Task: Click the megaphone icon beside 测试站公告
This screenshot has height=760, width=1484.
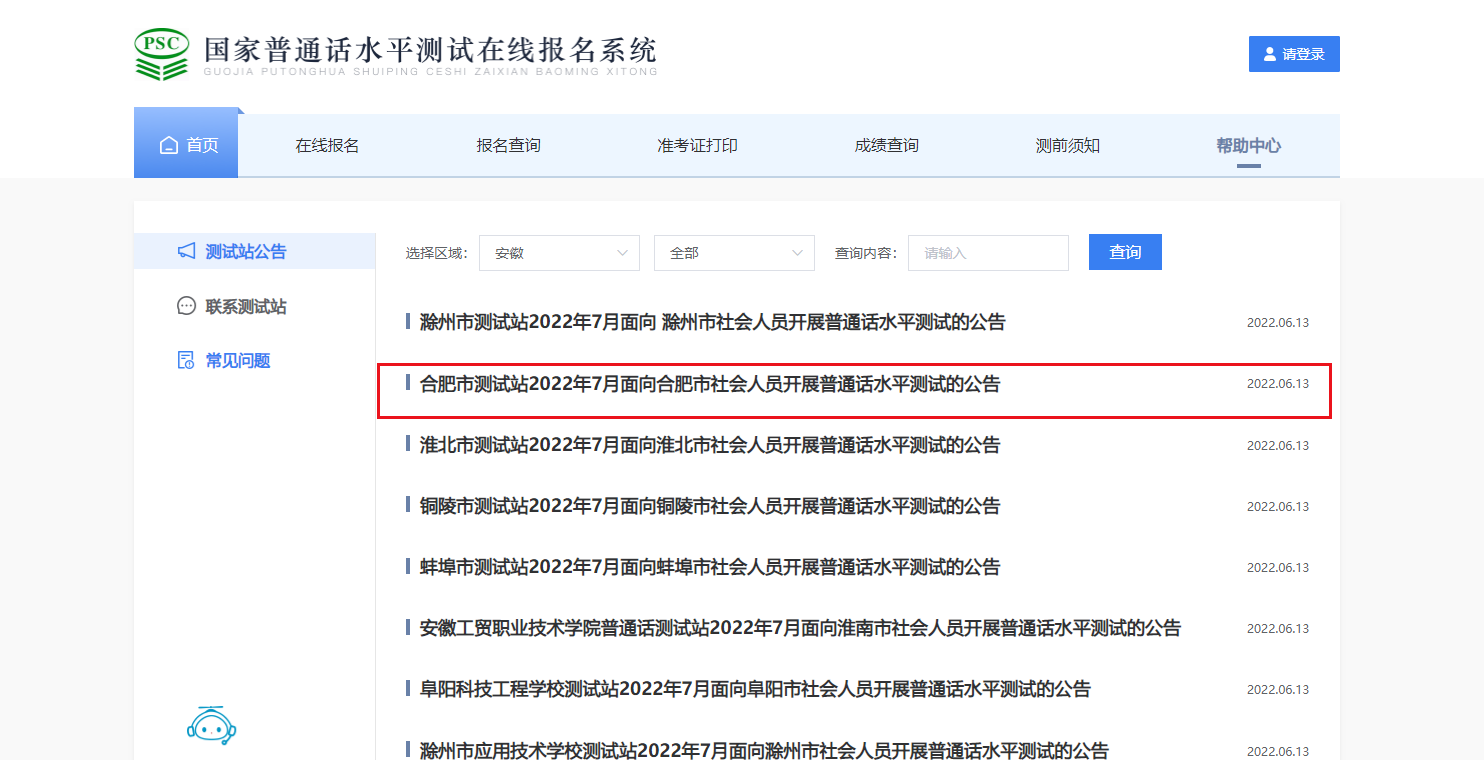Action: [x=186, y=251]
